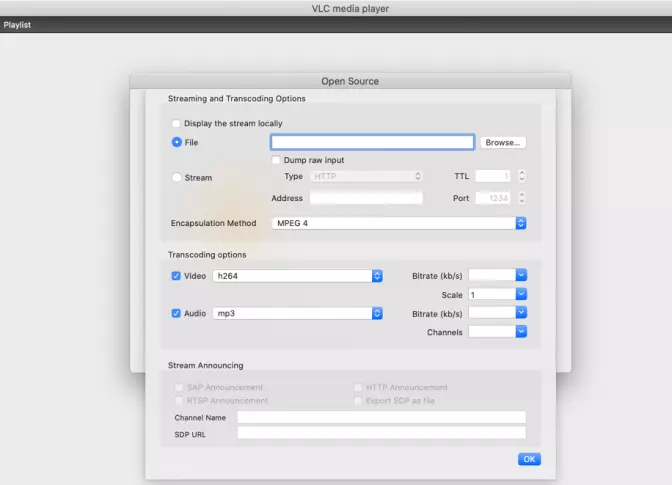This screenshot has width=672, height=485.
Task: Click the TTL value field
Action: click(x=493, y=176)
